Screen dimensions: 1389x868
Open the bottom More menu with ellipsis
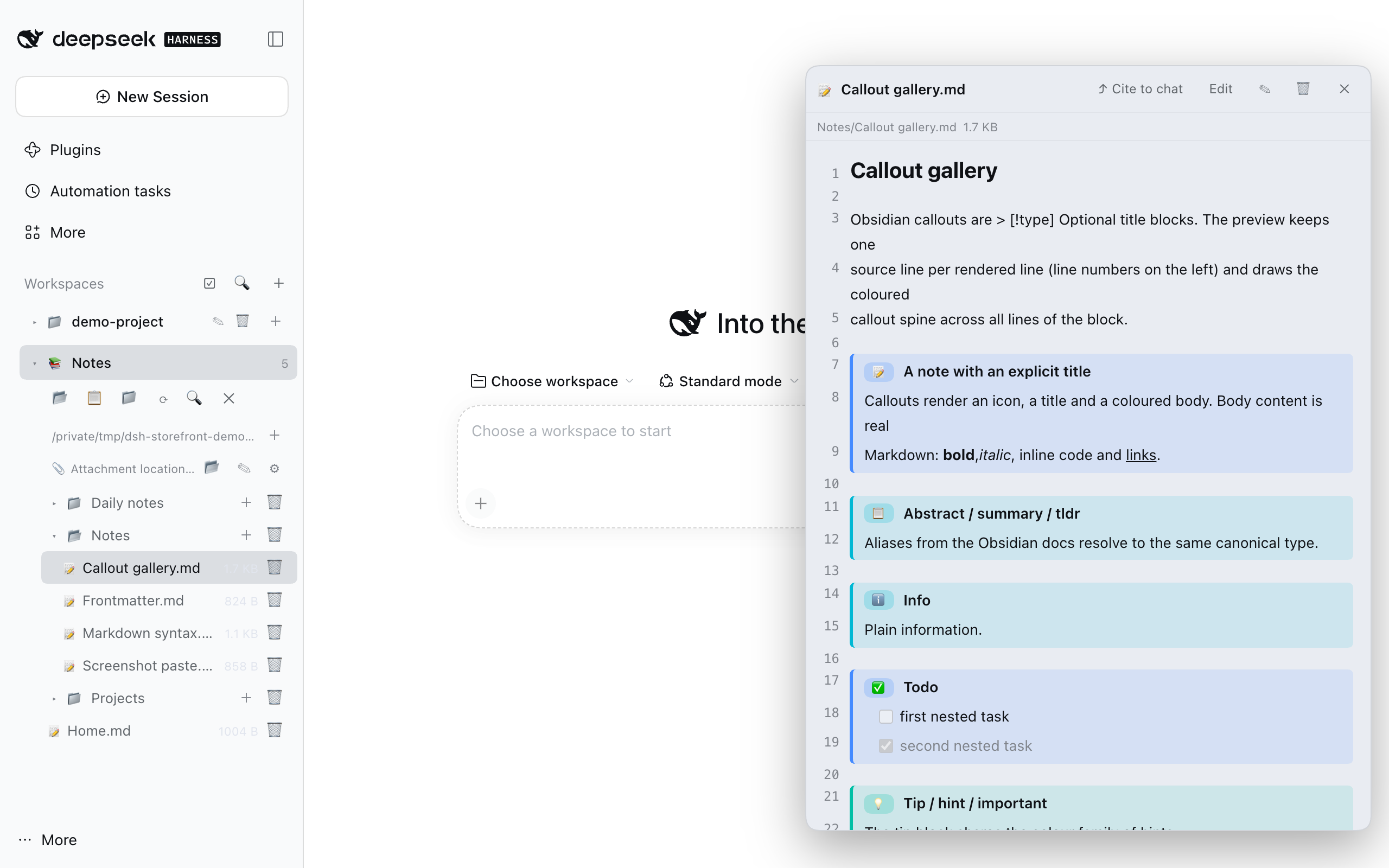(48, 840)
